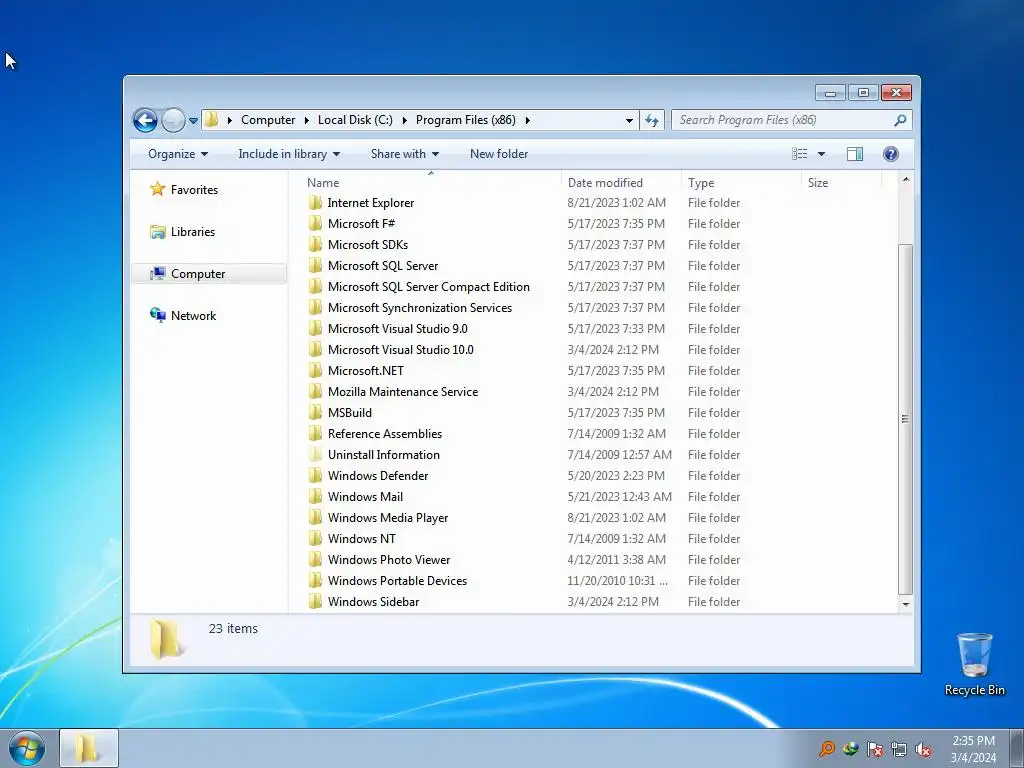Open recent pages dropdown arrow near Forward
Viewport: 1024px width, 768px height.
193,121
